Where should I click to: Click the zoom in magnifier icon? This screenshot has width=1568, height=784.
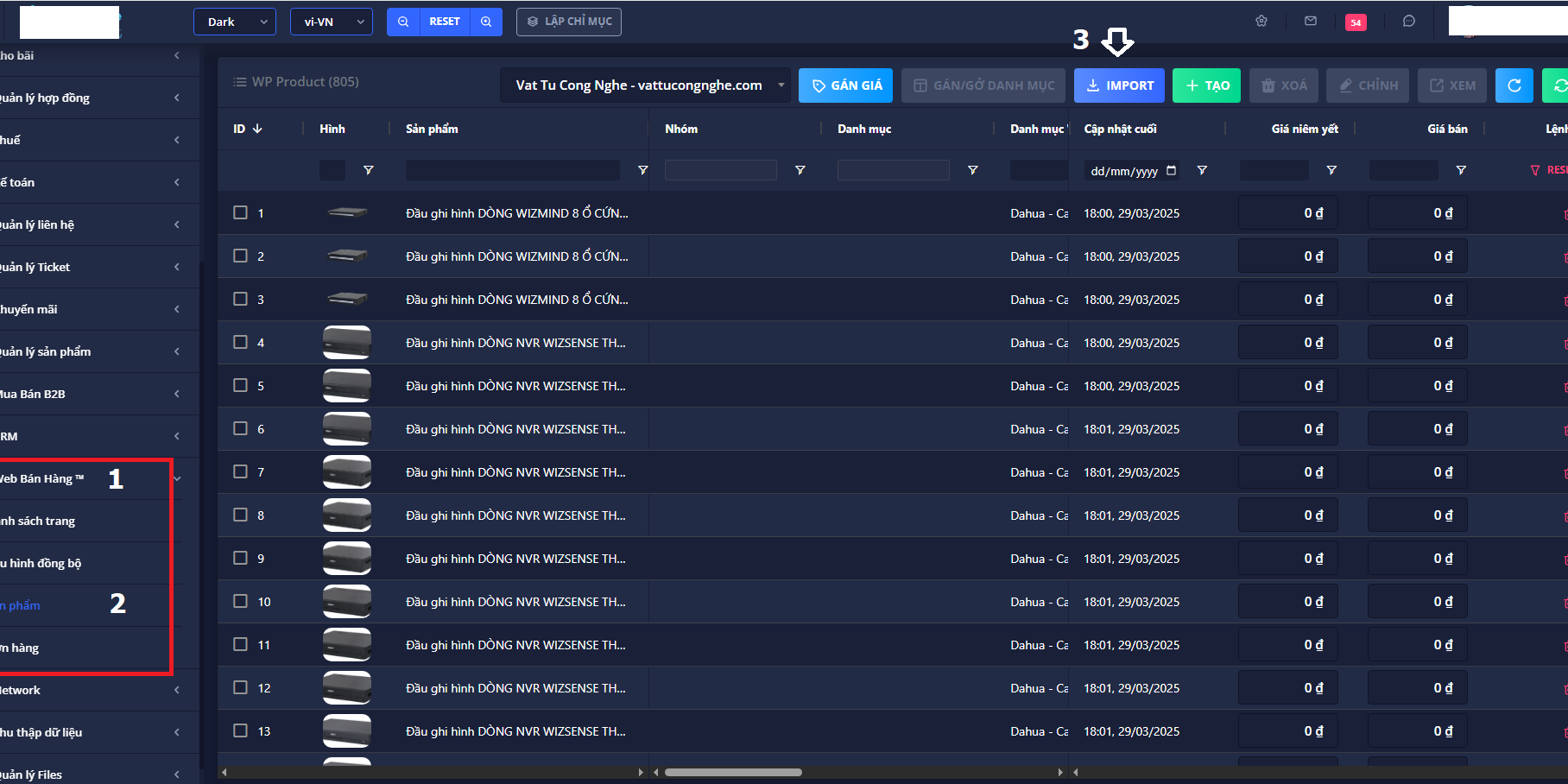(486, 22)
